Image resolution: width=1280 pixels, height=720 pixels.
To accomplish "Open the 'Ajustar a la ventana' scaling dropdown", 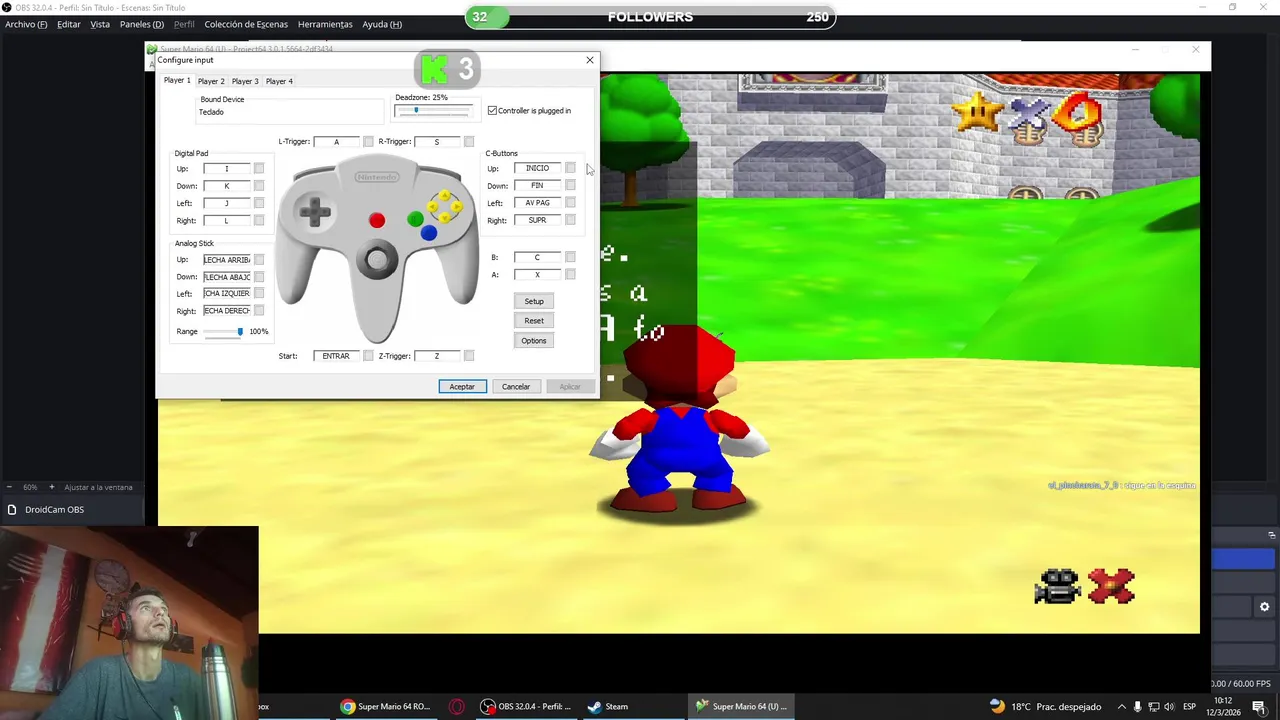I will click(98, 487).
